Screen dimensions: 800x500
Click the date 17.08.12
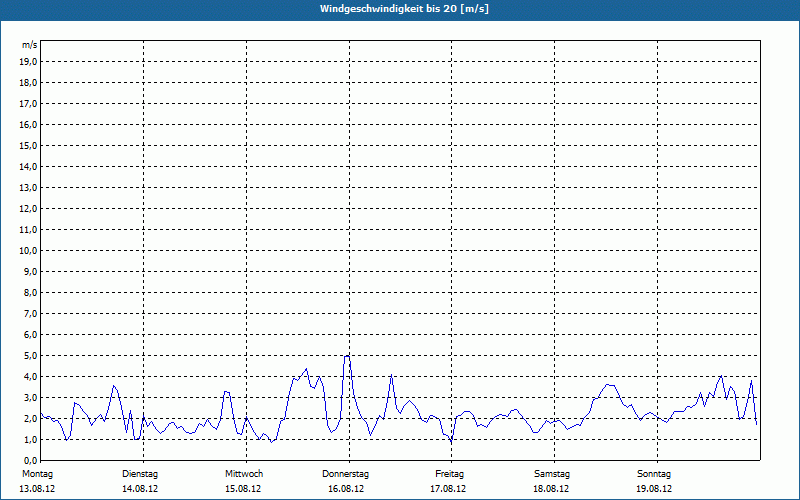tap(448, 489)
